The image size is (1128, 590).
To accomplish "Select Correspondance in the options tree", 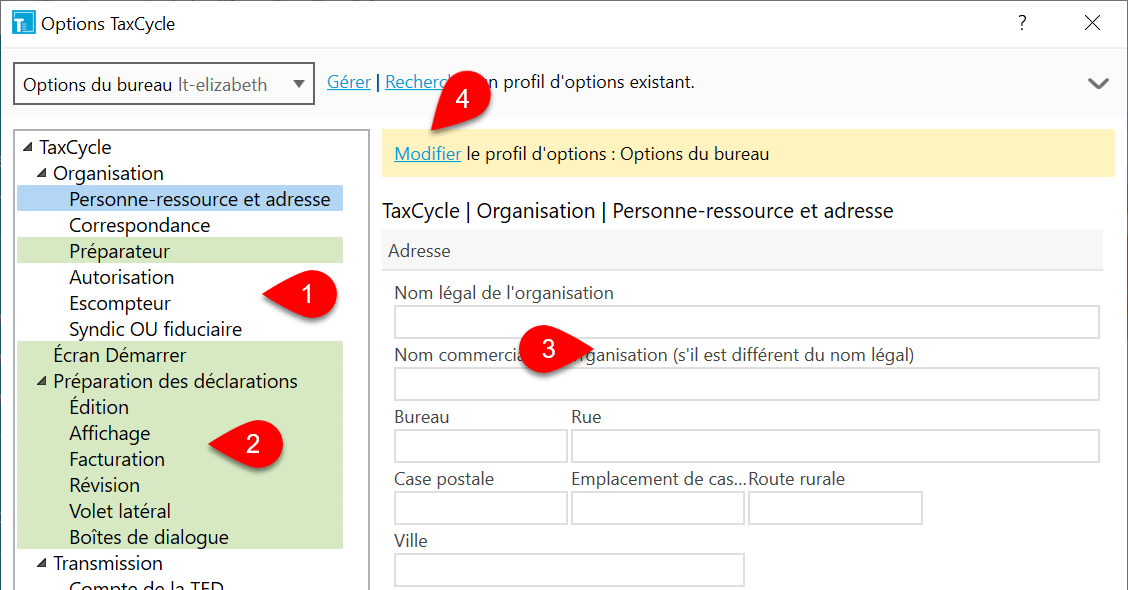I will [x=140, y=225].
